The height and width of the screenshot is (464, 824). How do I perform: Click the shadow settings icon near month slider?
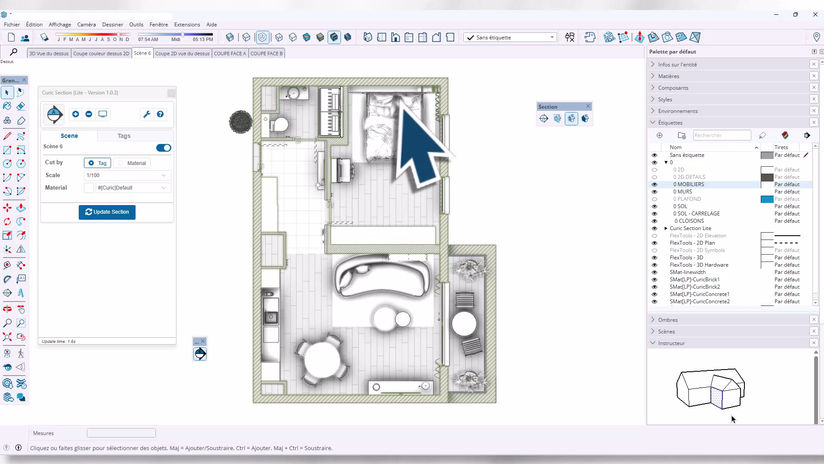click(44, 37)
